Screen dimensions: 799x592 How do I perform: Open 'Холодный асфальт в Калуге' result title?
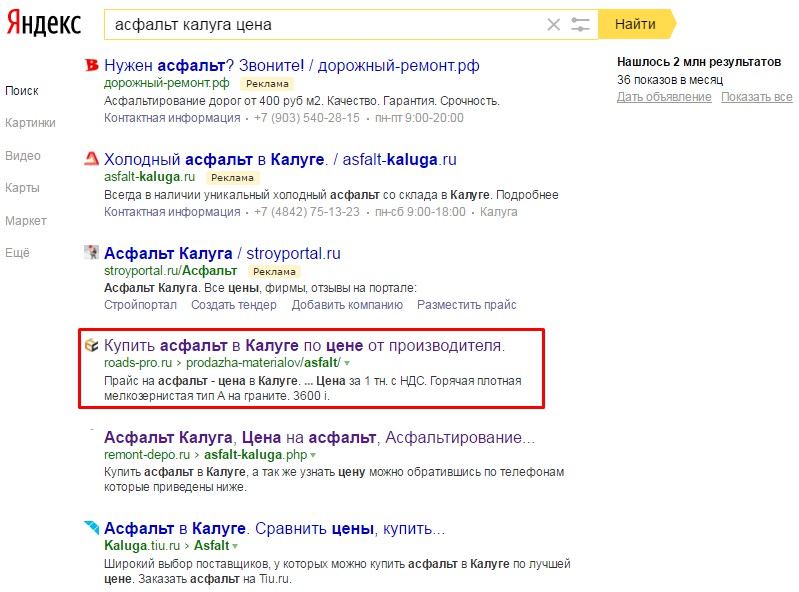point(280,159)
